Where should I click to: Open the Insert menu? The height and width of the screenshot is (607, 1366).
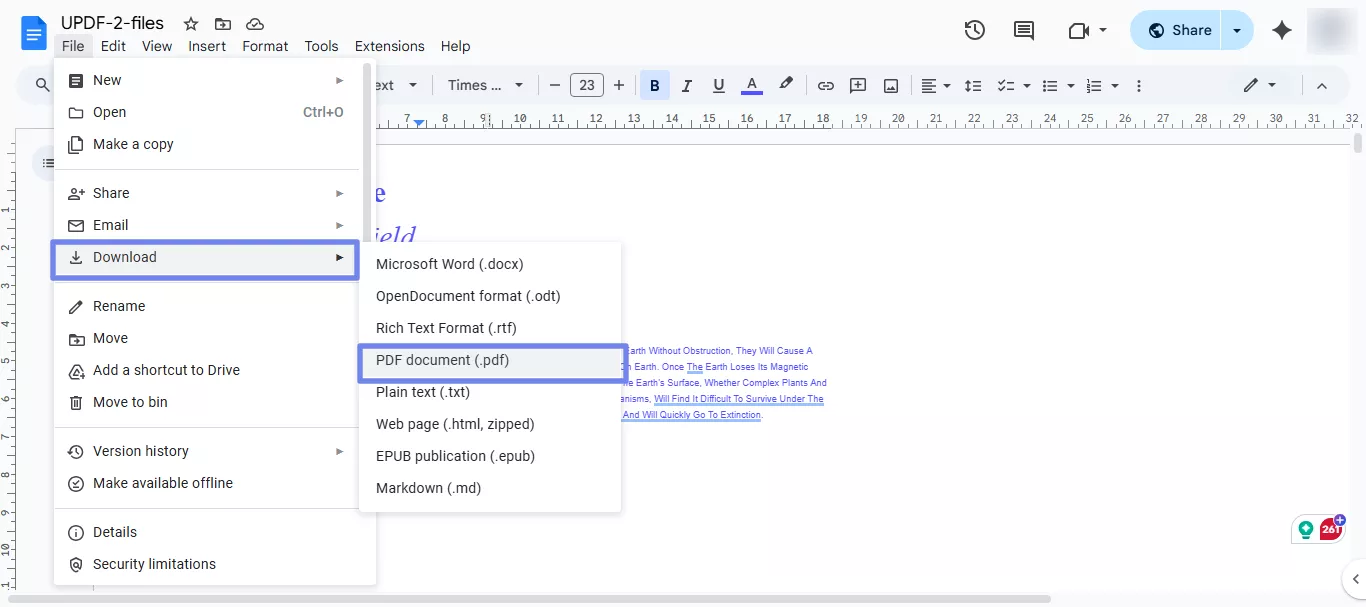click(x=207, y=46)
